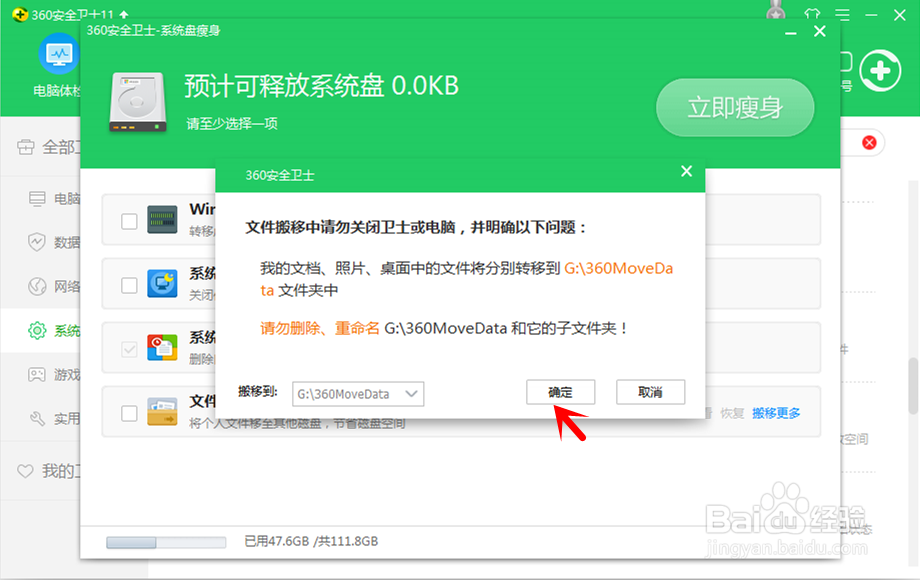Image resolution: width=920 pixels, height=580 pixels.
Task: Click the 恢复 link
Action: coord(732,413)
